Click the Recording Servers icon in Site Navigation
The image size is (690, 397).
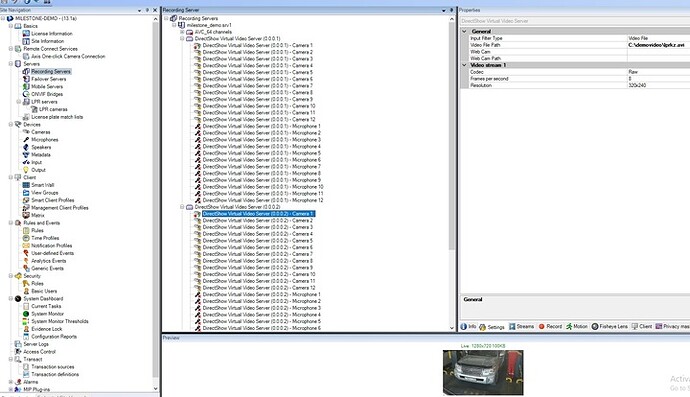click(26, 71)
